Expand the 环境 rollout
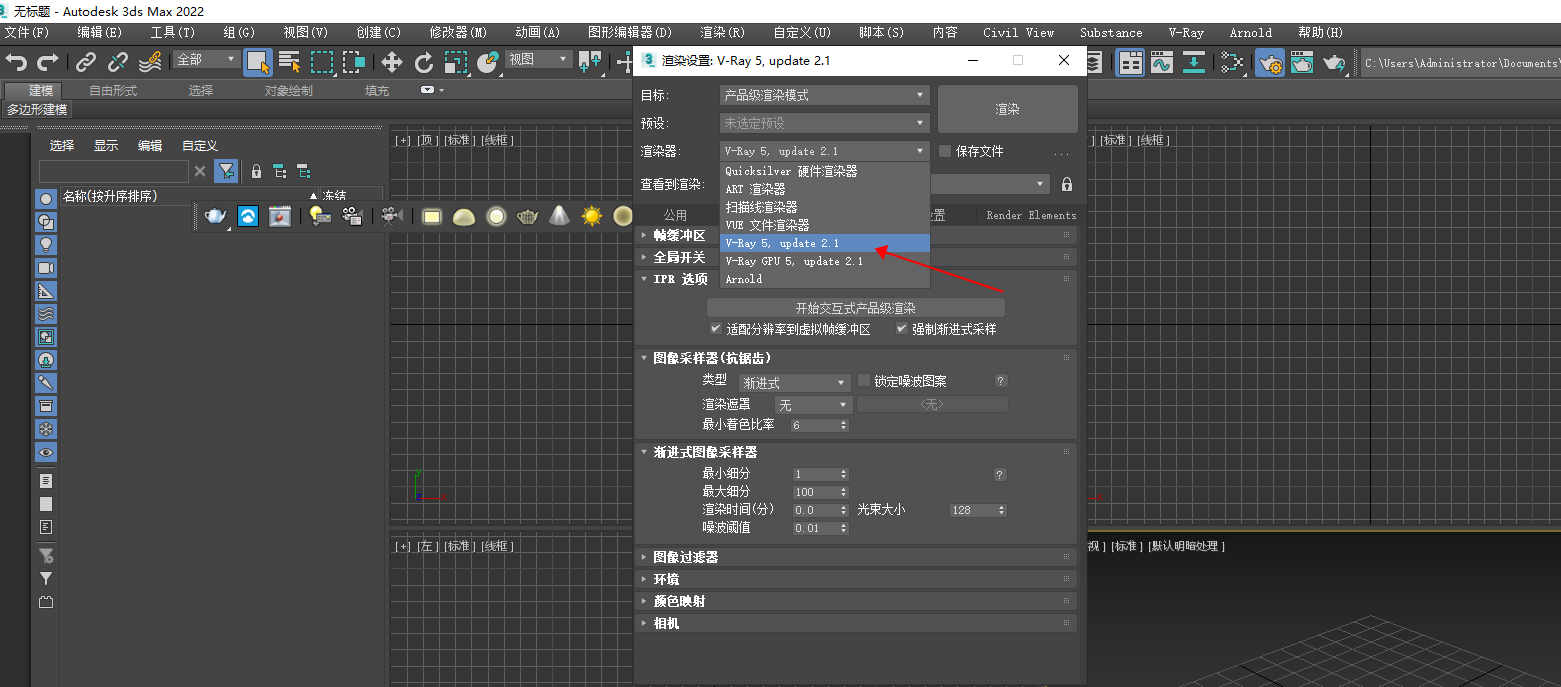 pyautogui.click(x=856, y=579)
